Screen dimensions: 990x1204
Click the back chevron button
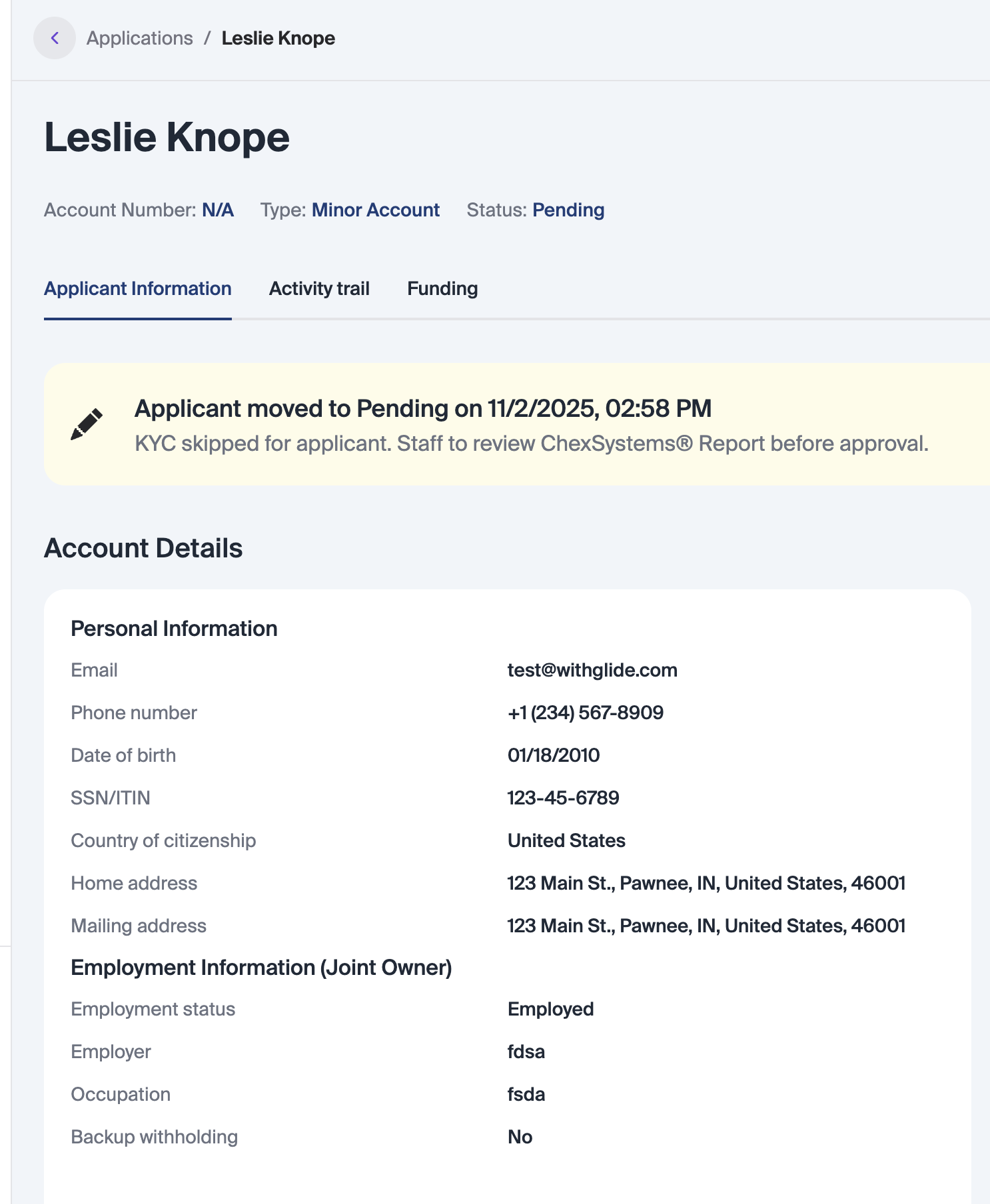pyautogui.click(x=55, y=39)
